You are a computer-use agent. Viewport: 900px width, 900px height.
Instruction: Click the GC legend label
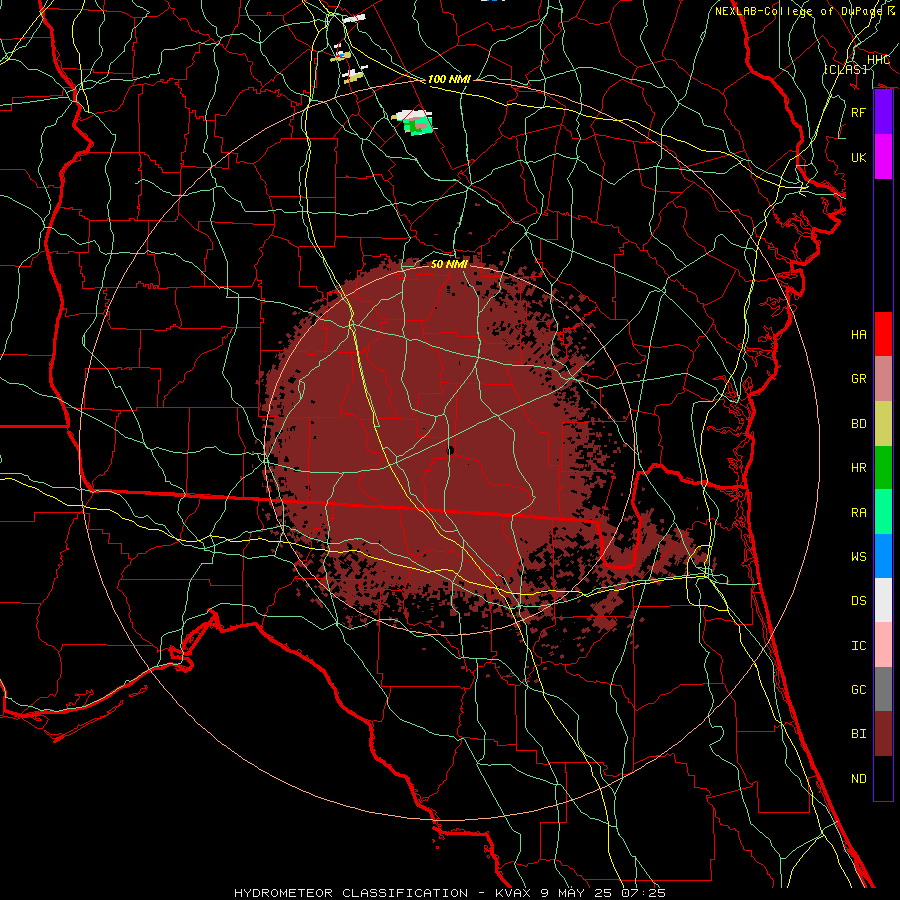[x=859, y=689]
